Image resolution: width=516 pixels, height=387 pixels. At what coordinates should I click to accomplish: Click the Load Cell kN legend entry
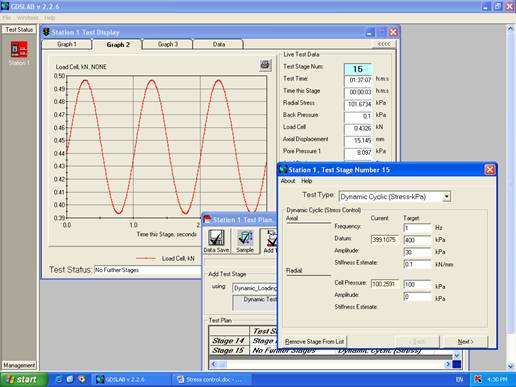[x=165, y=258]
